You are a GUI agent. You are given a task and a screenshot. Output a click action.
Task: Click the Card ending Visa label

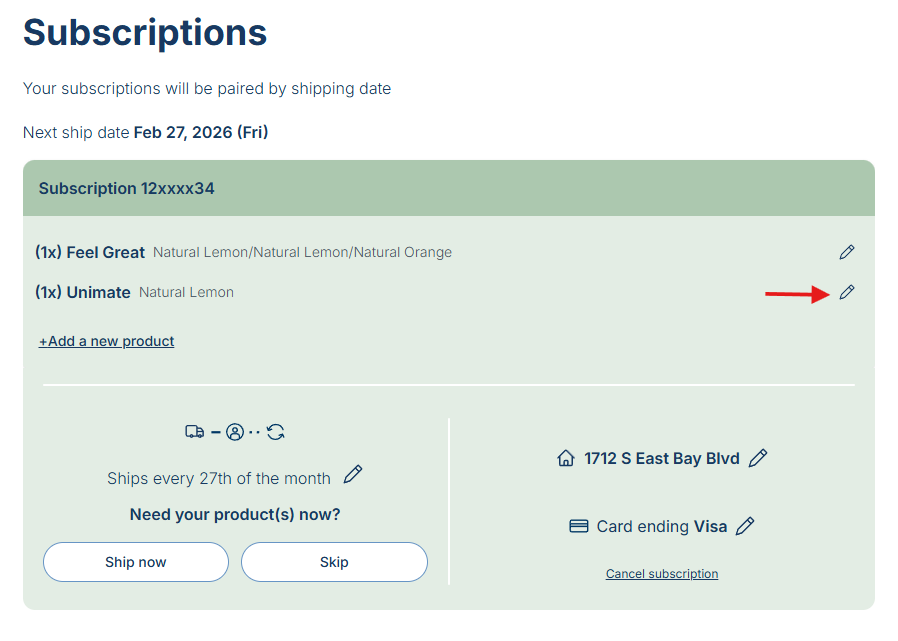click(661, 526)
